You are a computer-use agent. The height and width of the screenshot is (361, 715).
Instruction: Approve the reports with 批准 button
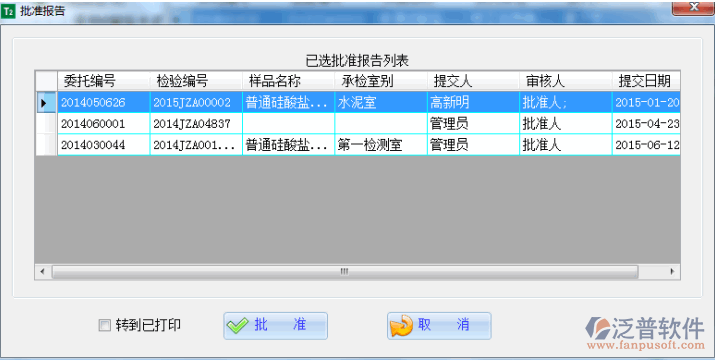[275, 325]
